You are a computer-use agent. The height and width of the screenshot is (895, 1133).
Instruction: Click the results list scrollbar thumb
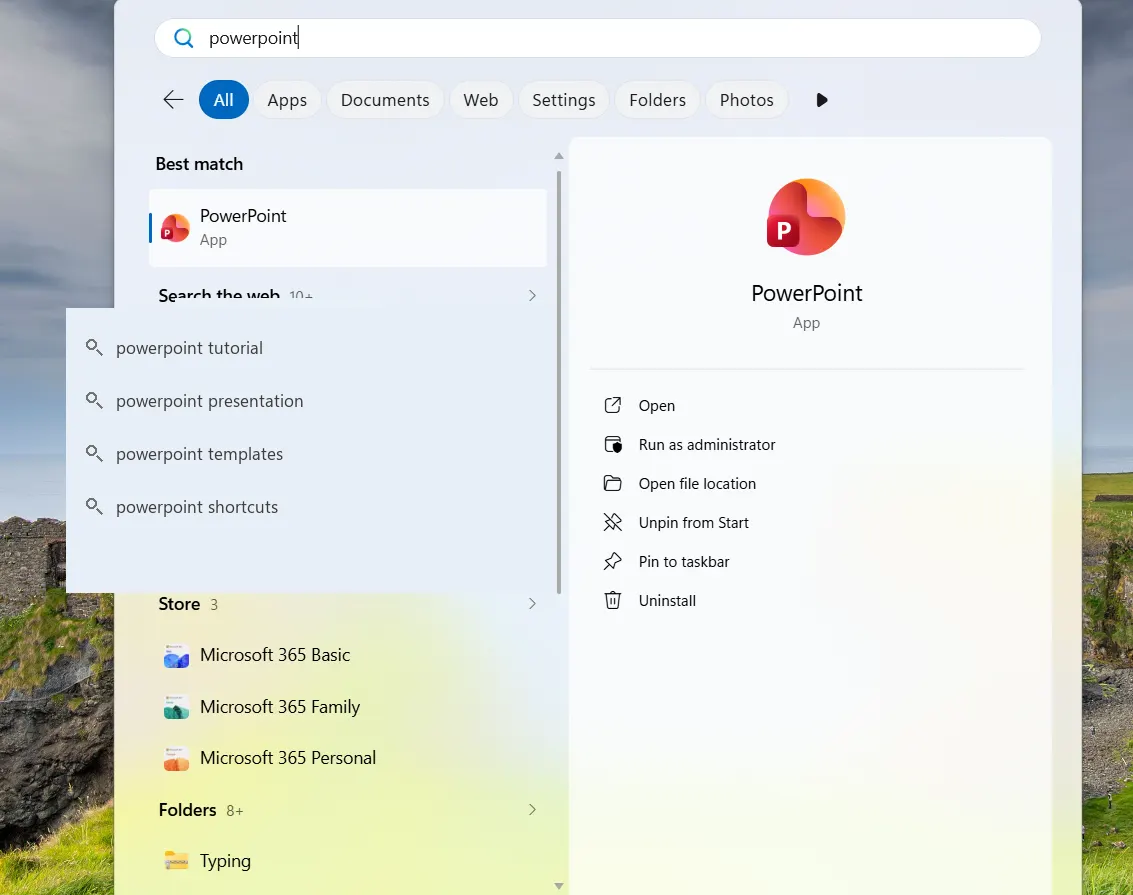559,382
